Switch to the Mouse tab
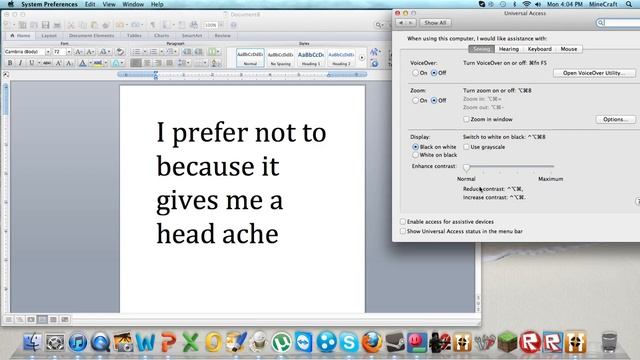Screen dimensions: 640x360 (569, 49)
